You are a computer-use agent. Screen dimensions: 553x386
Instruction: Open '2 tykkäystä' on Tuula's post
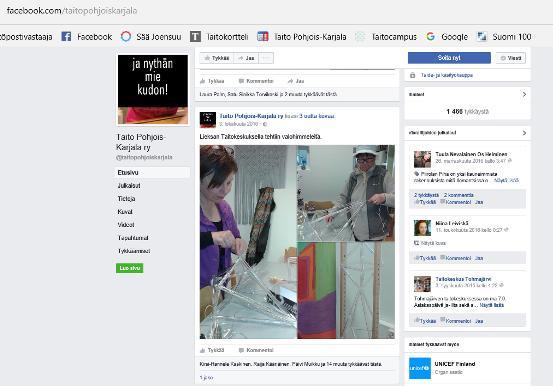(426, 195)
